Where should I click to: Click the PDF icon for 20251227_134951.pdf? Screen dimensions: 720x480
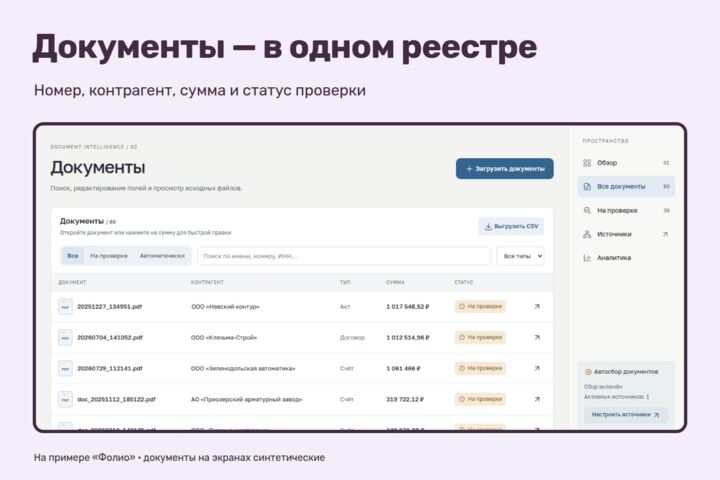pyautogui.click(x=65, y=306)
